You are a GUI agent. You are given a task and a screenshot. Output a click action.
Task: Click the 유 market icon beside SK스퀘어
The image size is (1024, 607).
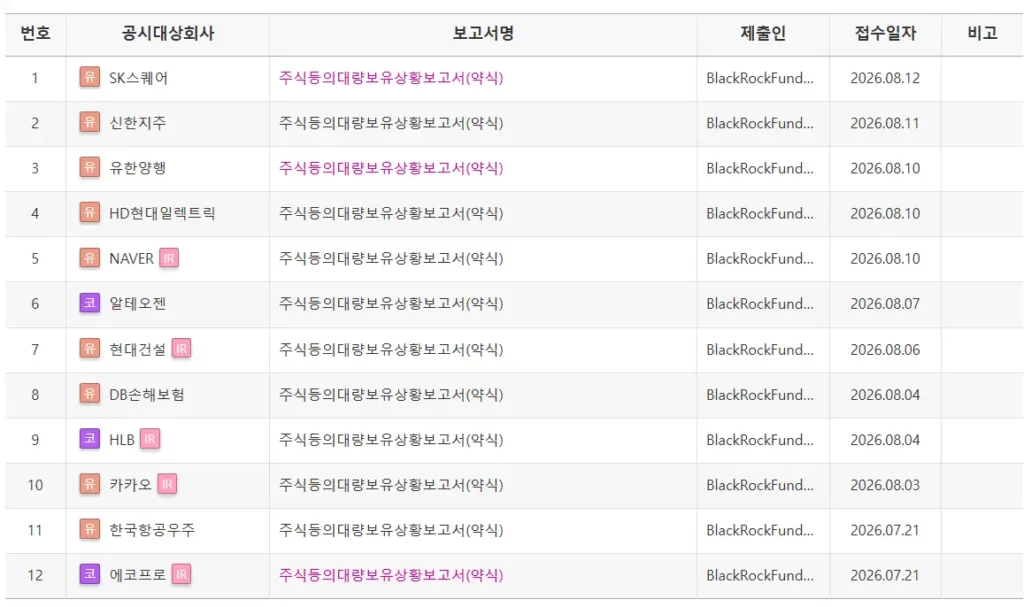tap(89, 77)
